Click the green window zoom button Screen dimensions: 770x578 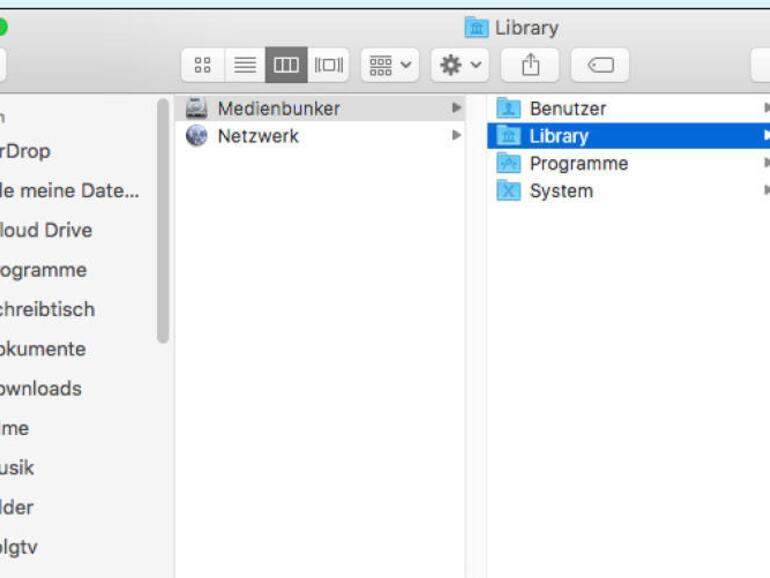click(1, 27)
